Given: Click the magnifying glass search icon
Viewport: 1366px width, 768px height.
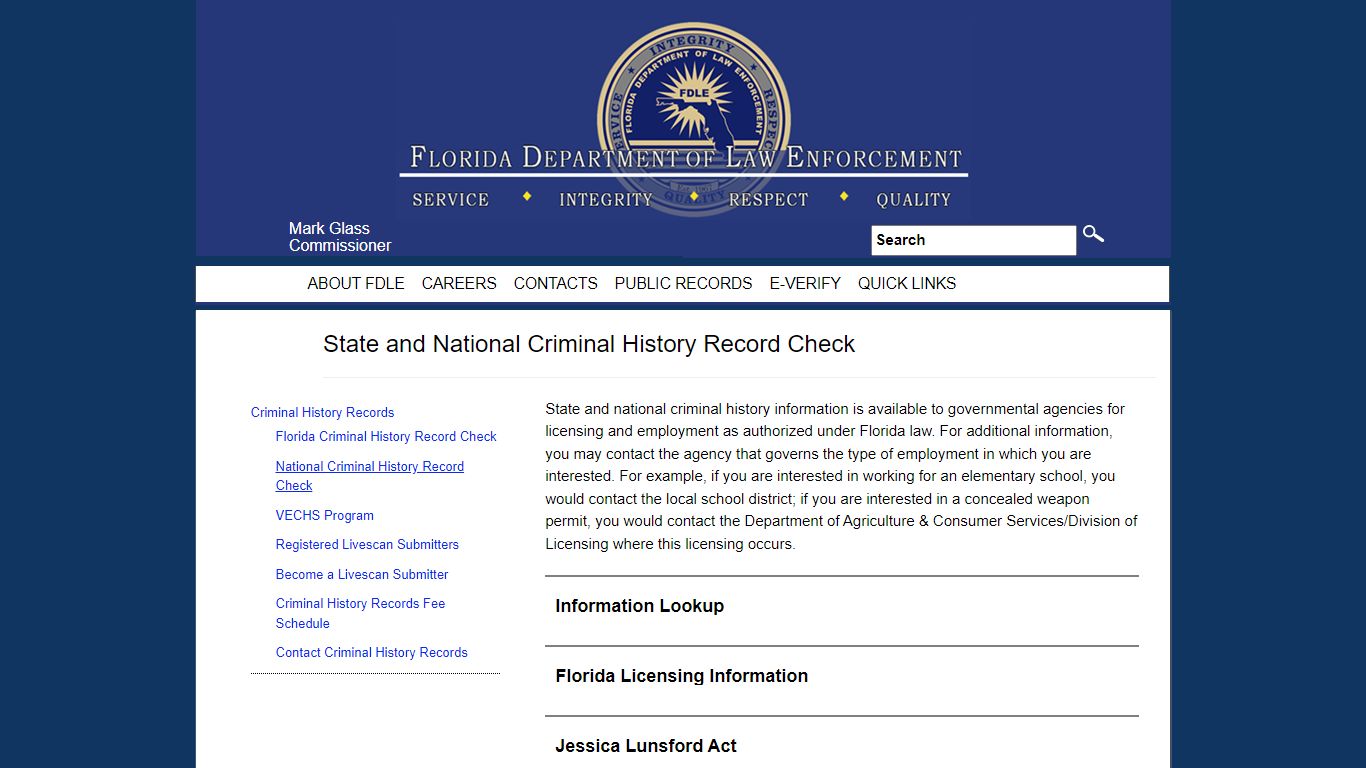Looking at the screenshot, I should tap(1093, 235).
